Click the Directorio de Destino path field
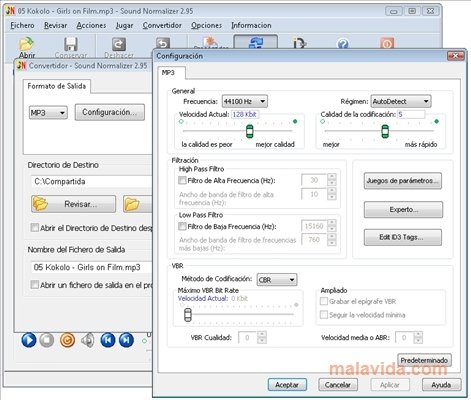The image size is (471, 400). [x=92, y=181]
